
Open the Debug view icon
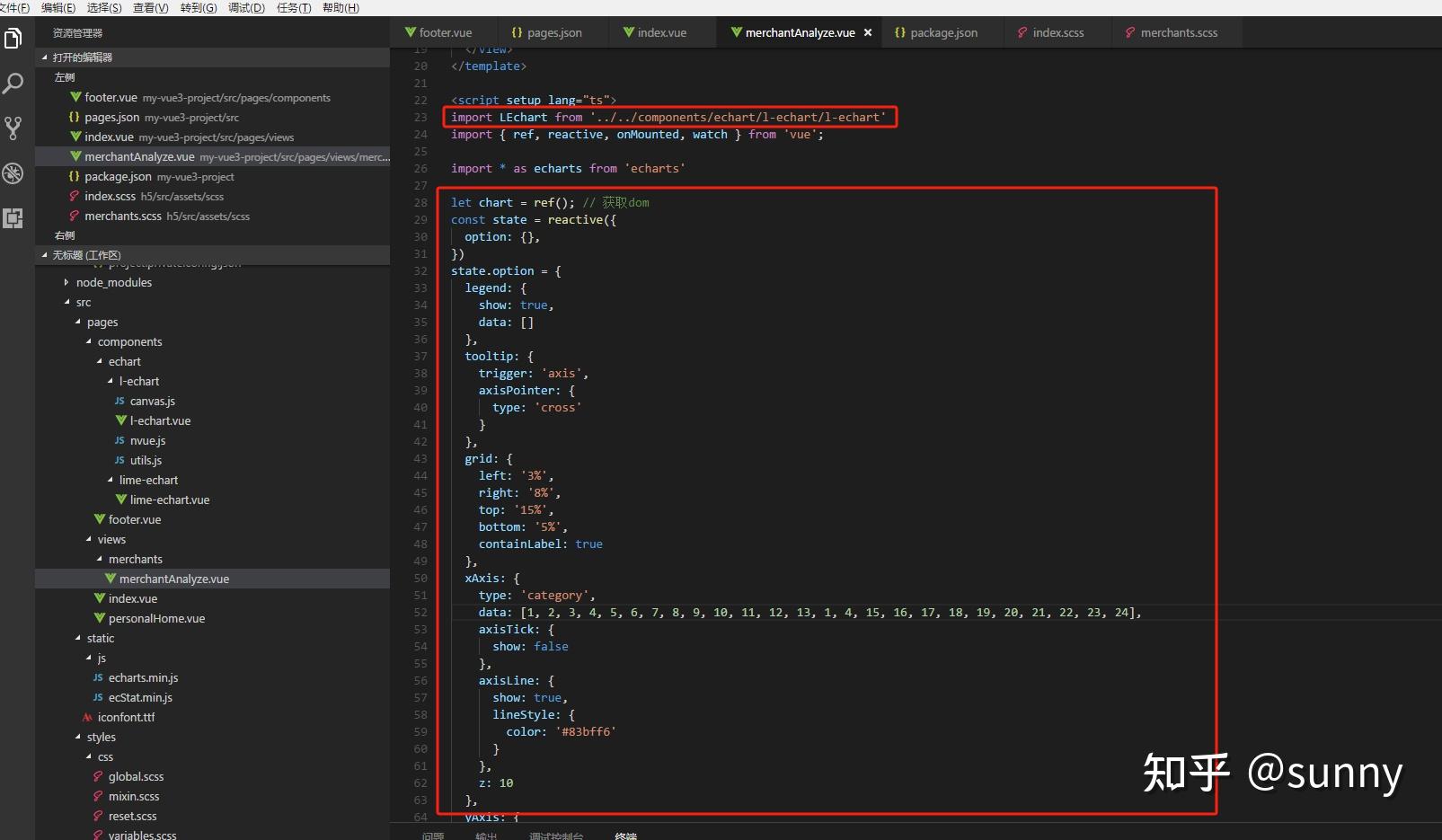coord(13,173)
